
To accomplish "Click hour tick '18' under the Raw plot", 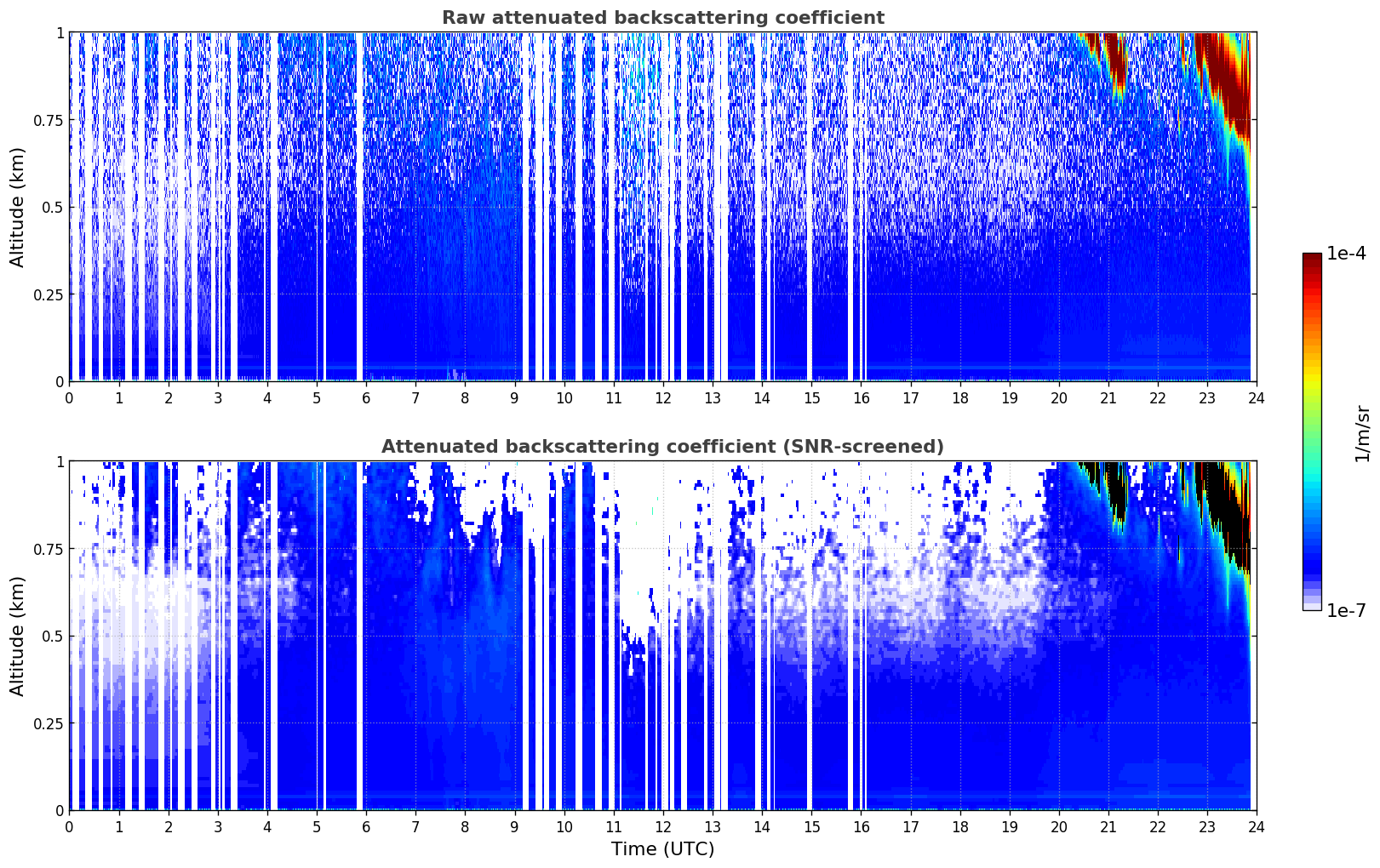I will 959,397.
